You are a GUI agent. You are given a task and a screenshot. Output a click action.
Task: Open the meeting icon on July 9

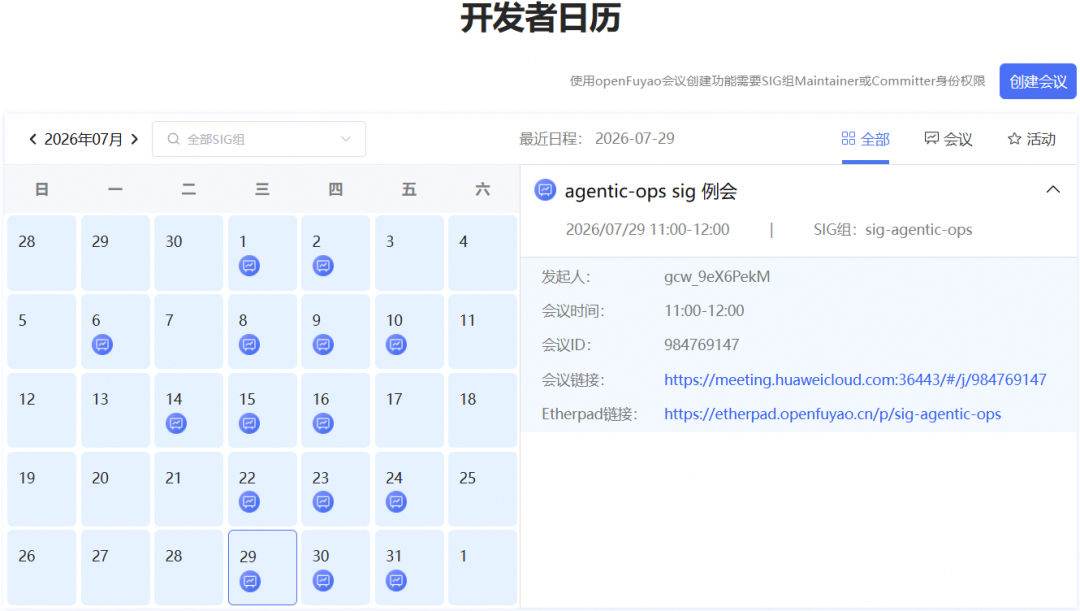click(x=323, y=344)
